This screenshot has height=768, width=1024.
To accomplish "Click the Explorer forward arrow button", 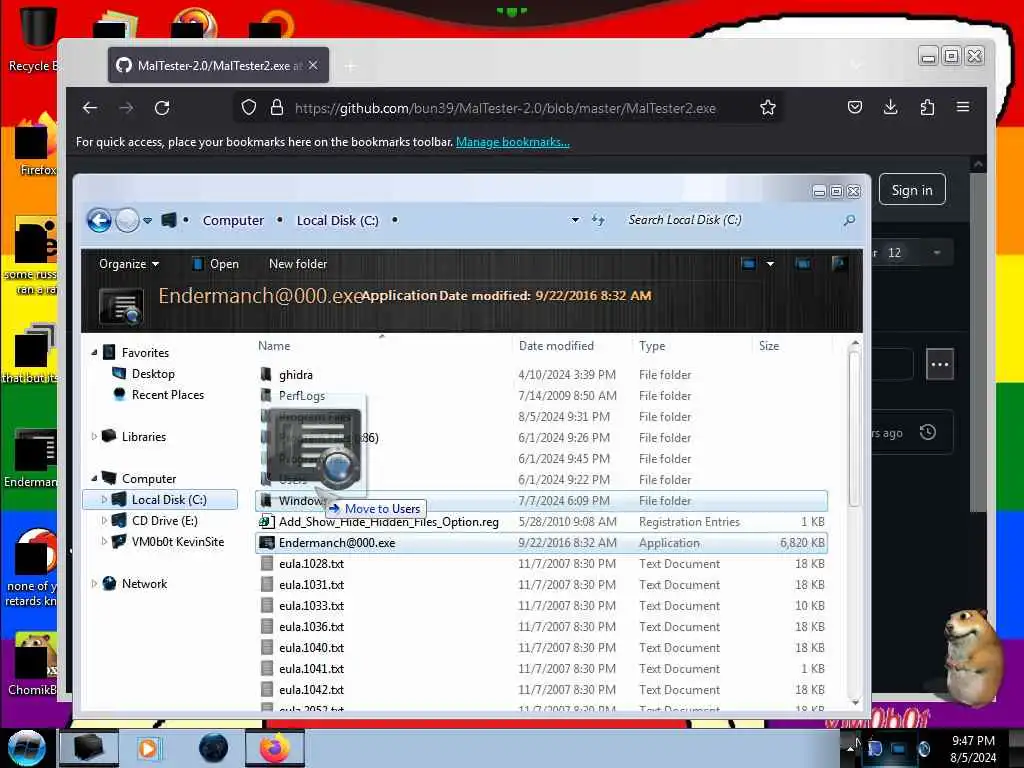I will coord(127,221).
